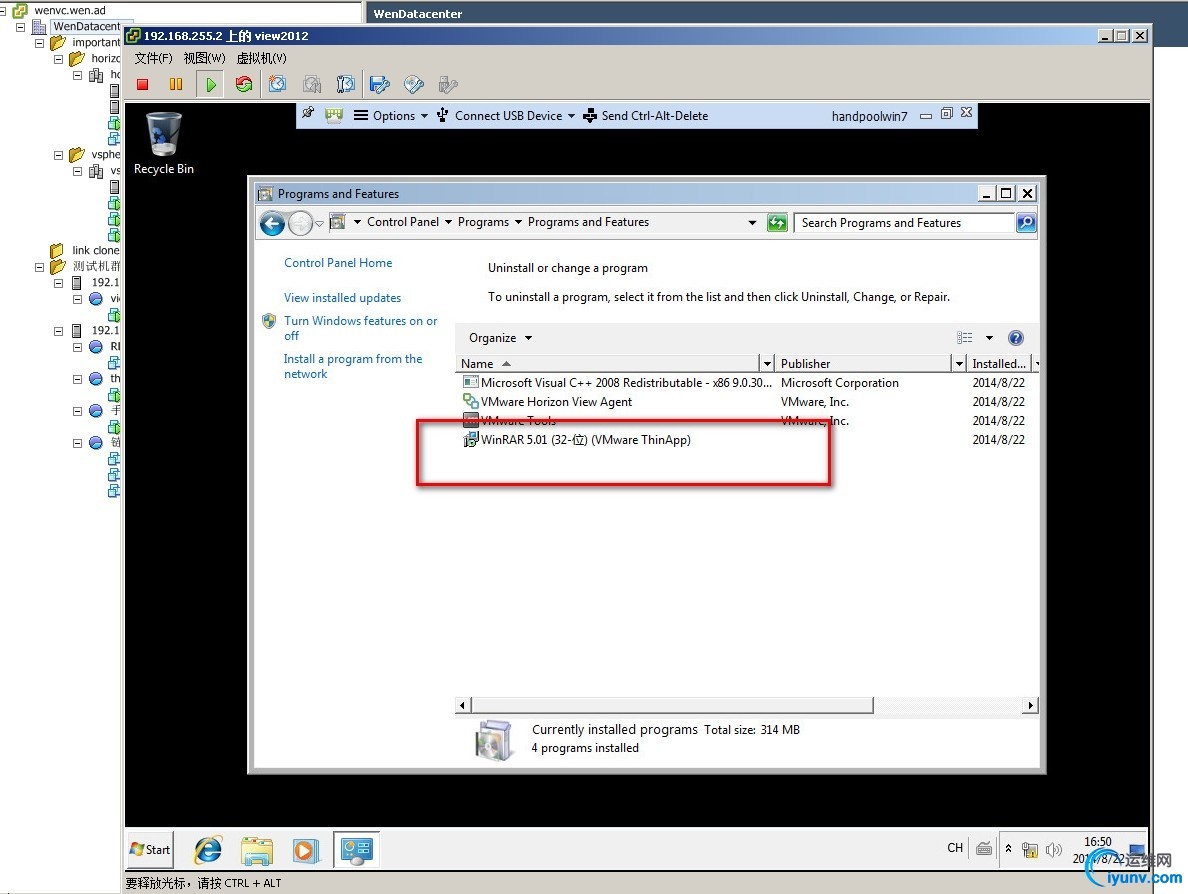Open the Publisher column filter dropdown
This screenshot has width=1188, height=894.
pyautogui.click(x=959, y=364)
